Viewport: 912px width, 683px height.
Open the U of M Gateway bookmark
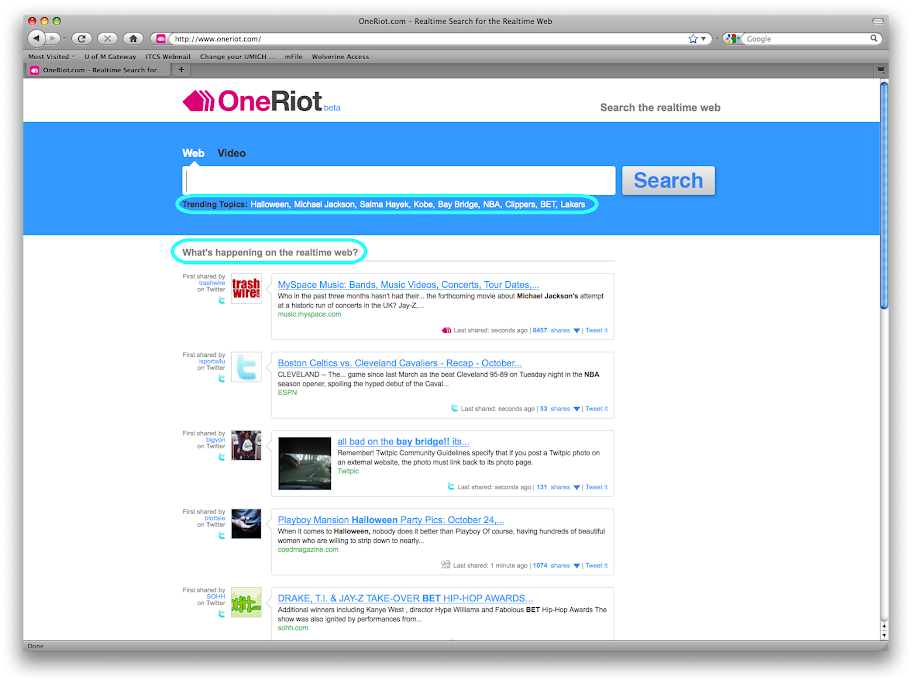(110, 56)
